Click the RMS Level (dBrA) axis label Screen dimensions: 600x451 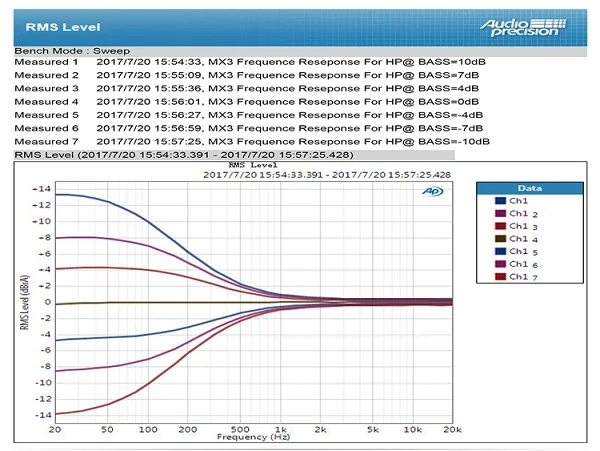coord(24,302)
